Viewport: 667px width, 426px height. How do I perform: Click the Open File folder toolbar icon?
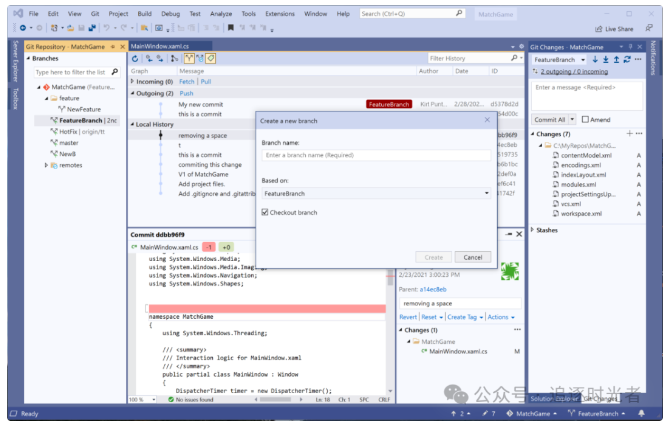[x=70, y=28]
